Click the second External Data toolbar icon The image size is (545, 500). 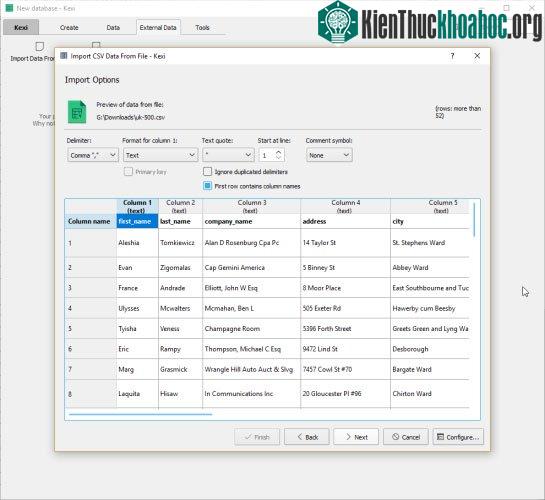click(96, 45)
